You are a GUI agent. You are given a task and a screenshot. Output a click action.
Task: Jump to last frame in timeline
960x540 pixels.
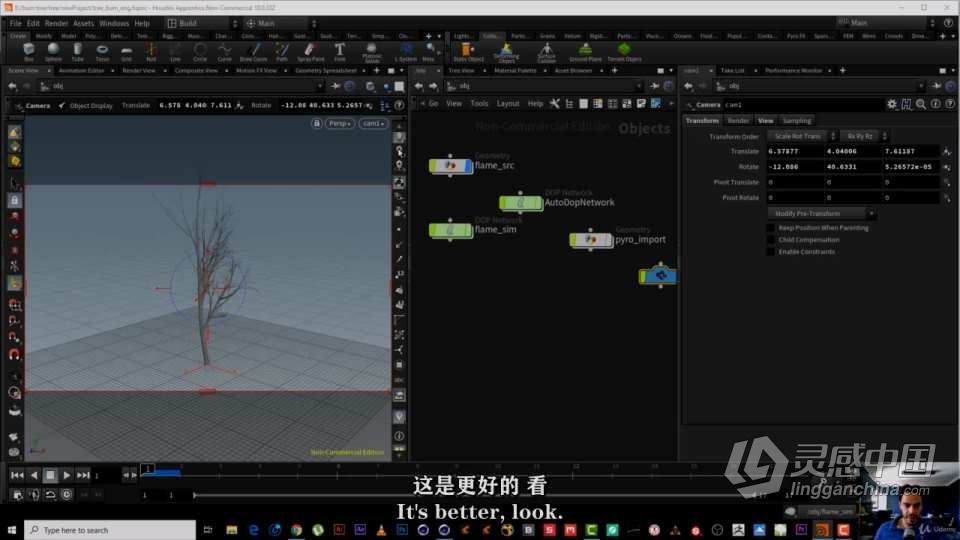pos(83,475)
